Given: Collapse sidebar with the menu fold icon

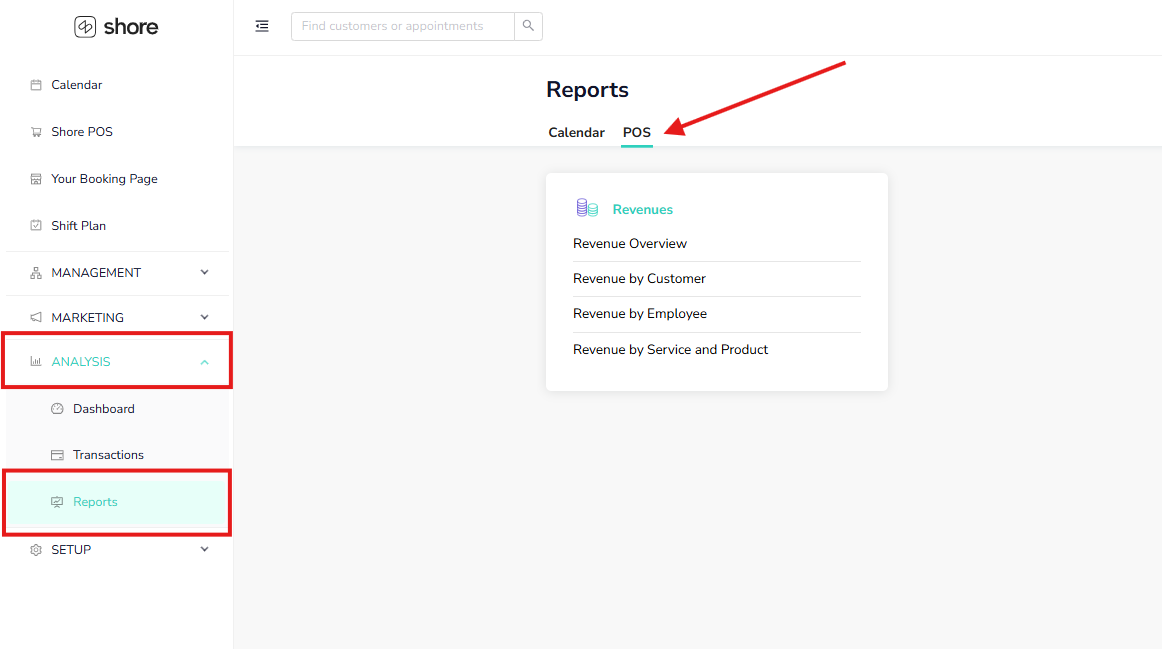Looking at the screenshot, I should [x=262, y=26].
